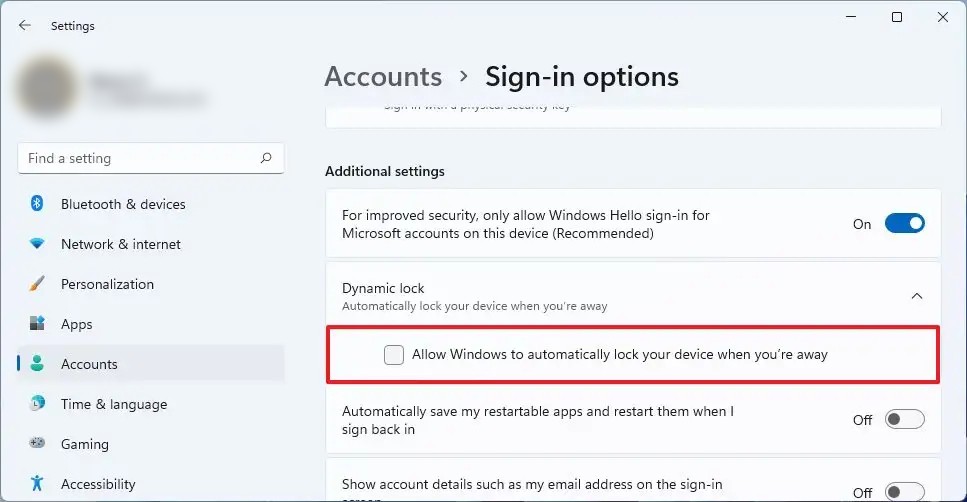Go to Accounts breadcrumb link
Viewport: 967px width, 502px height.
coord(383,76)
